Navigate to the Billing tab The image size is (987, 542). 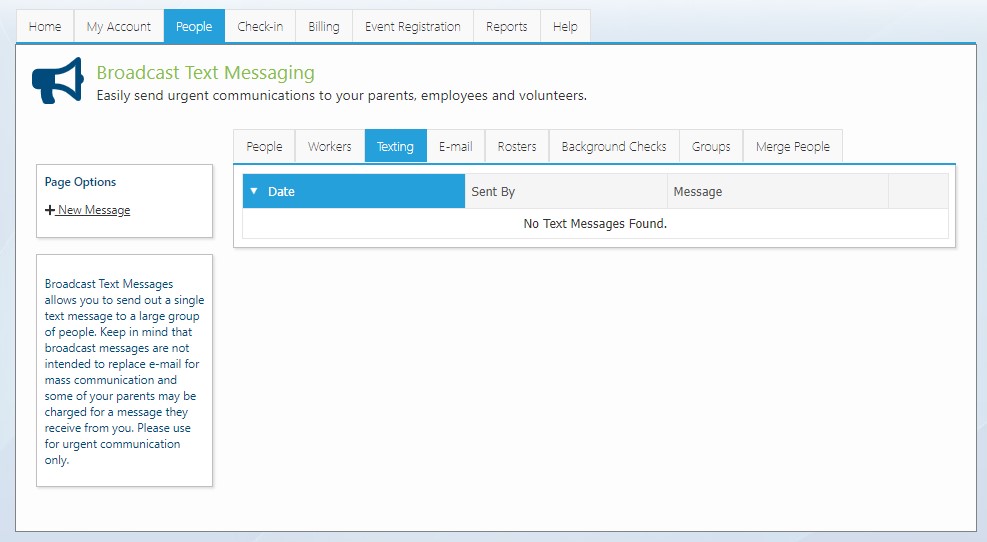(324, 26)
